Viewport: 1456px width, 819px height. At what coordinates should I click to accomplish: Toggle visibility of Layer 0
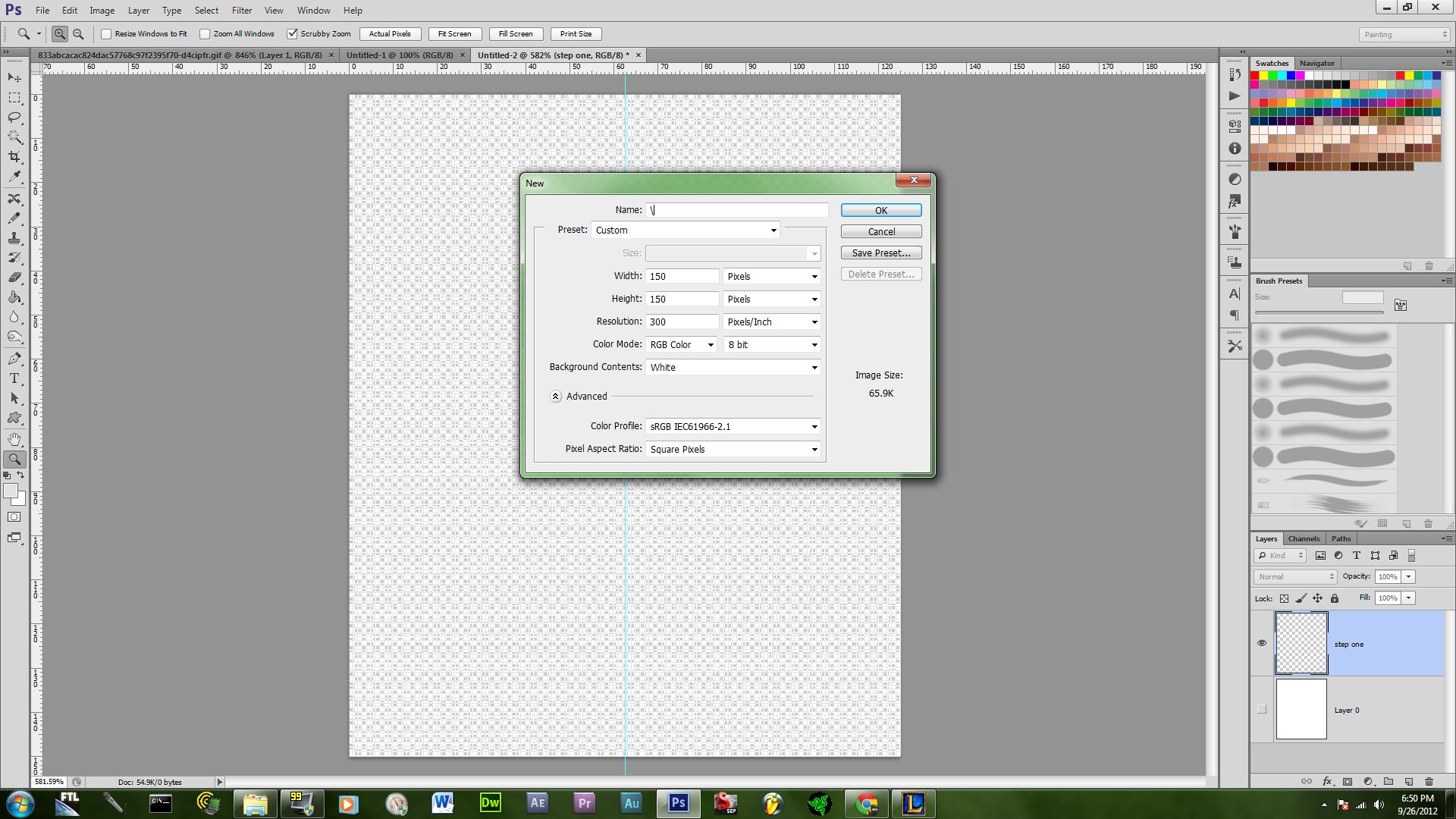(x=1262, y=709)
